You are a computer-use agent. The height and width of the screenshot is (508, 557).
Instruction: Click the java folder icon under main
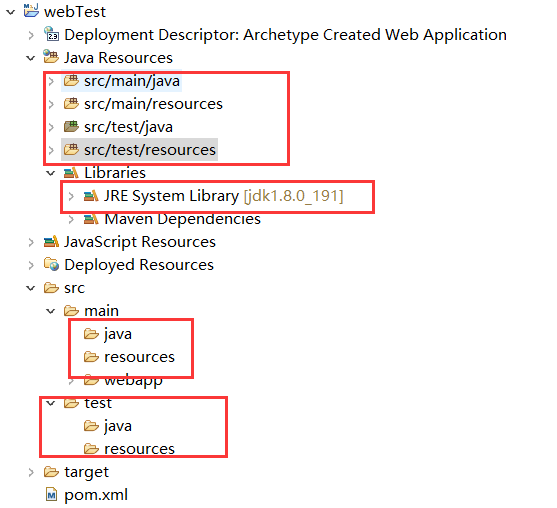[91, 334]
